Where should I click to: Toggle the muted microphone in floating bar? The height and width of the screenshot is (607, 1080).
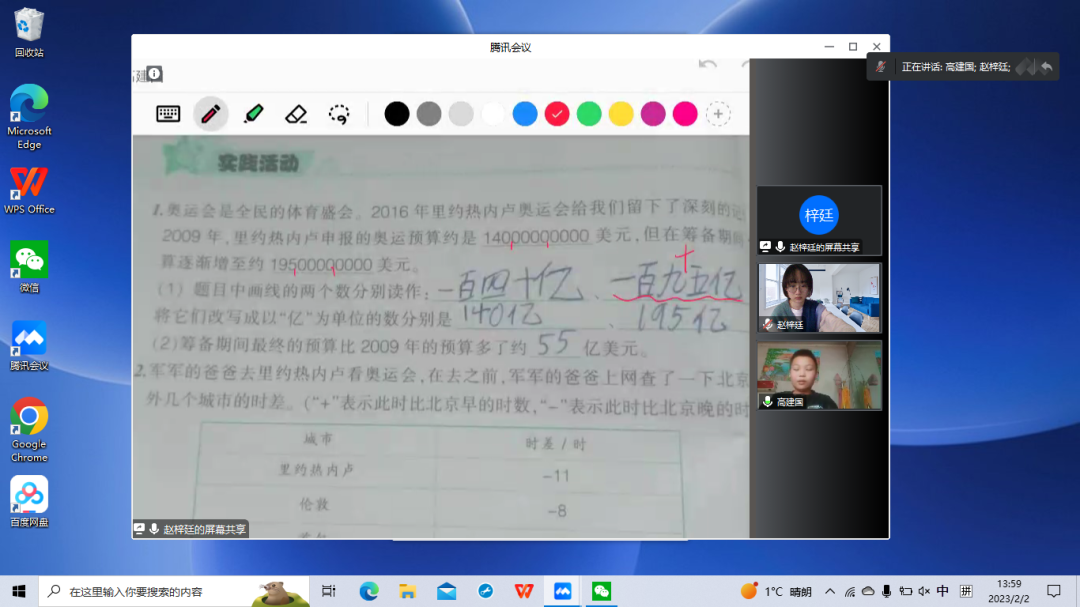point(880,67)
